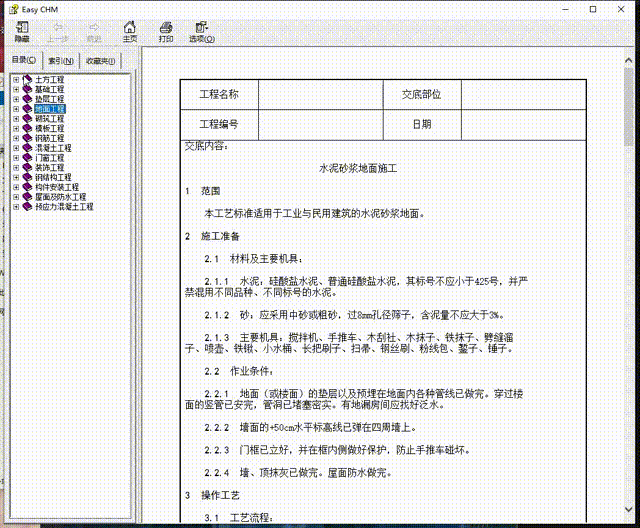The width and height of the screenshot is (640, 528).
Task: Click the book icon beside 模板工程
Action: 27,128
